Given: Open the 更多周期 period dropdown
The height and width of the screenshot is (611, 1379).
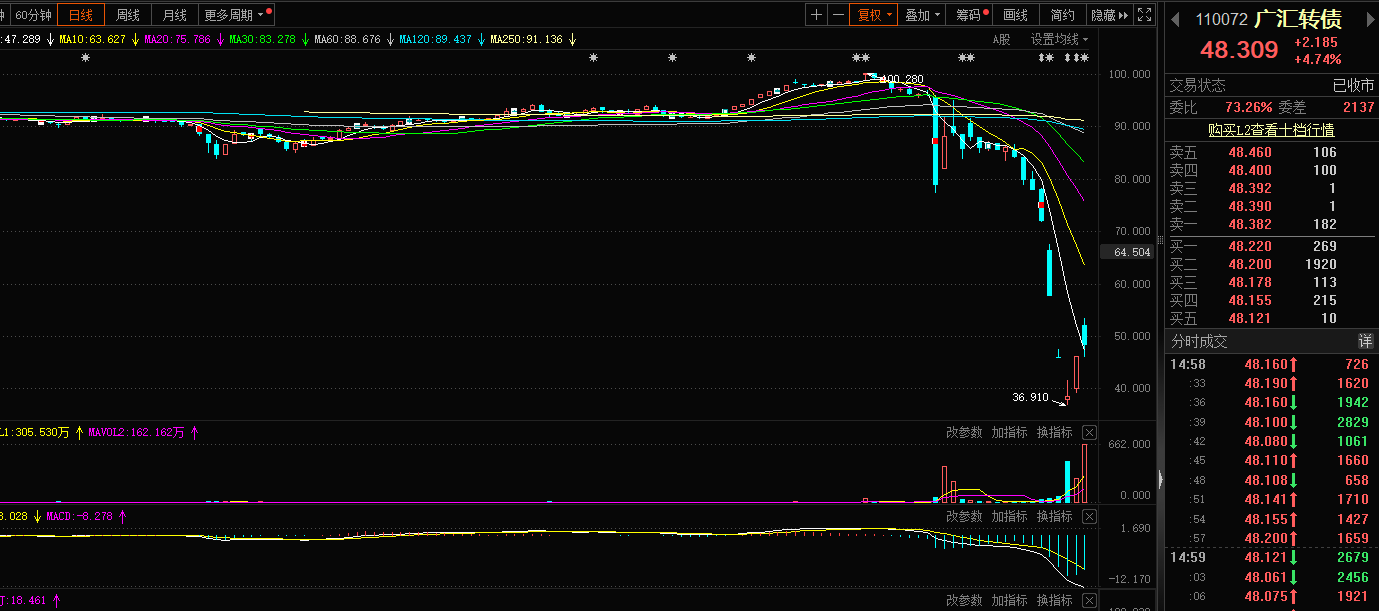Looking at the screenshot, I should pyautogui.click(x=236, y=15).
